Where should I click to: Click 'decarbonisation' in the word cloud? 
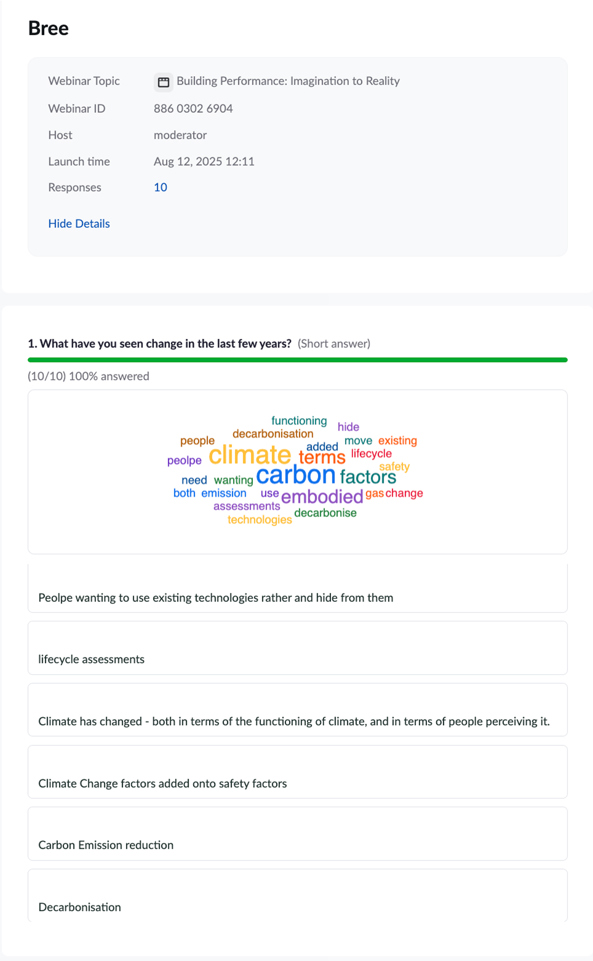(273, 434)
